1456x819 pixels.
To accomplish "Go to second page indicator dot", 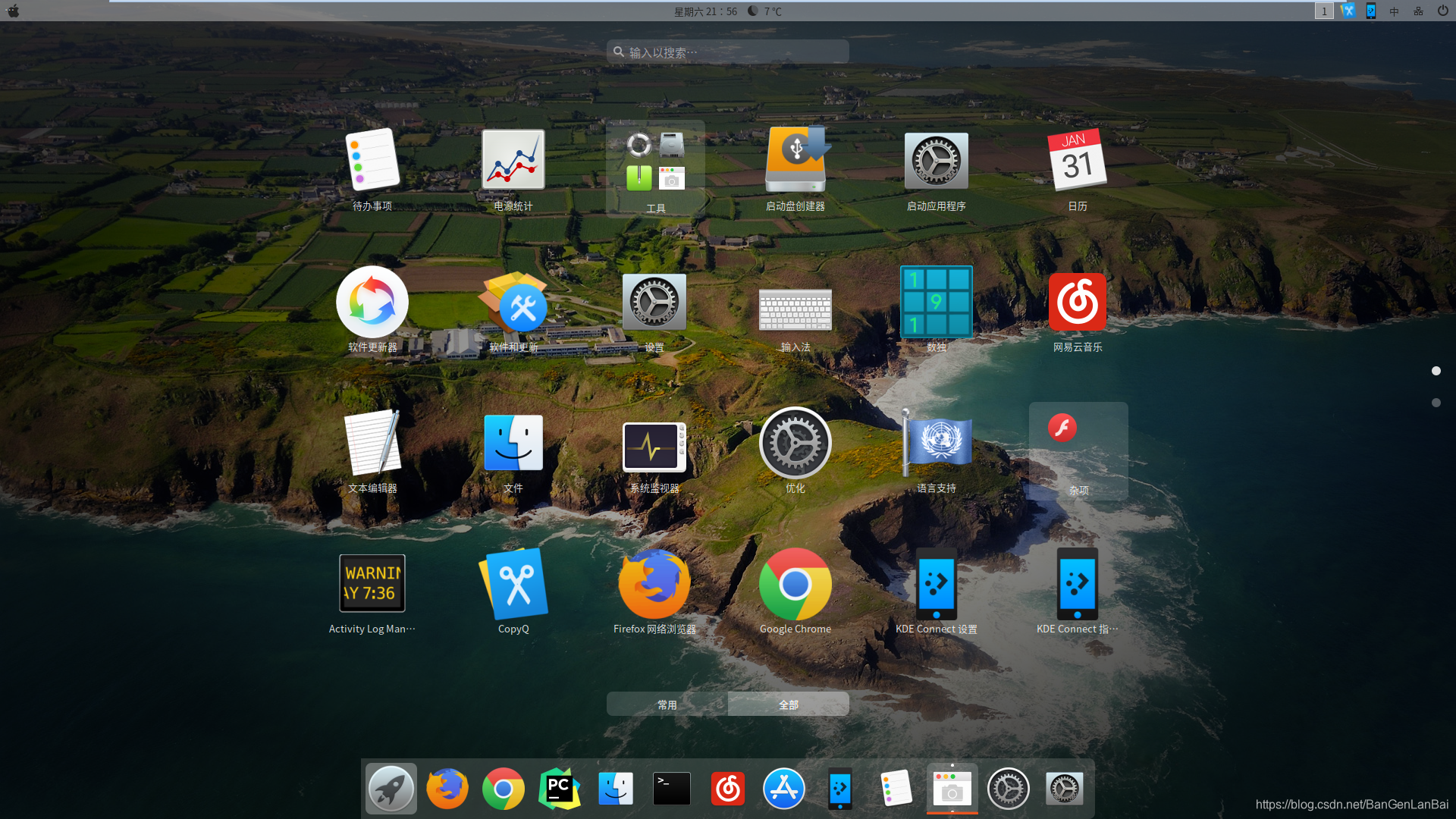I will [x=1436, y=403].
